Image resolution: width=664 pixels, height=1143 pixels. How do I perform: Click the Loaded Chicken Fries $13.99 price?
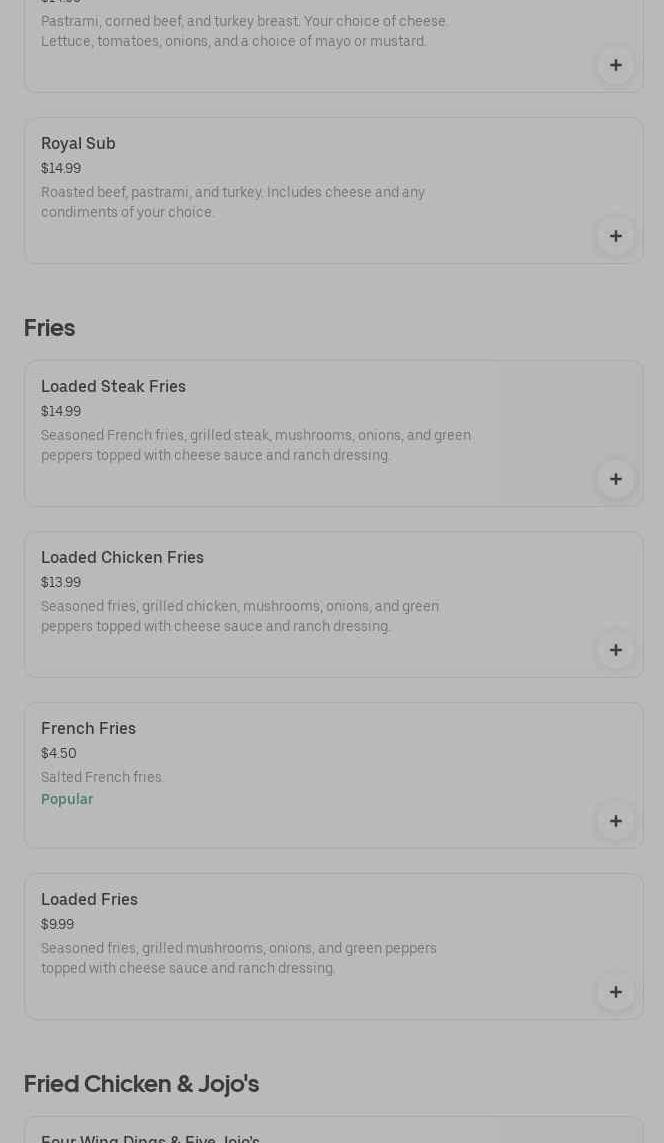click(x=61, y=582)
